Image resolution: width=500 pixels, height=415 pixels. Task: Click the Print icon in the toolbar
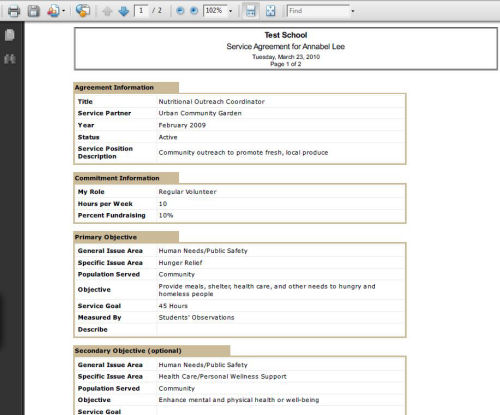point(14,11)
